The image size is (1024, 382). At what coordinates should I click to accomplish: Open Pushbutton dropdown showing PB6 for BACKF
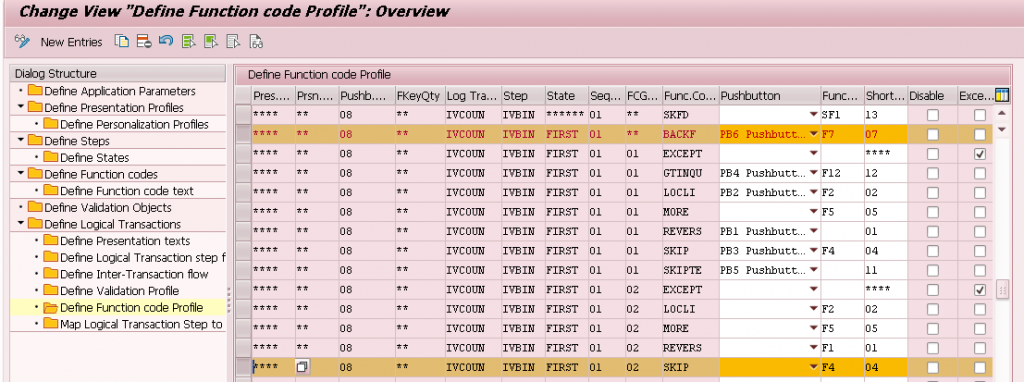[x=813, y=134]
